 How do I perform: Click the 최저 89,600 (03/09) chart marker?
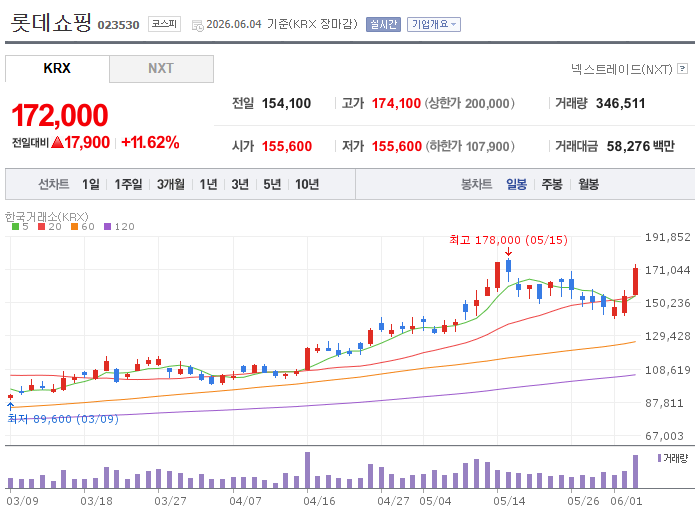(63, 419)
